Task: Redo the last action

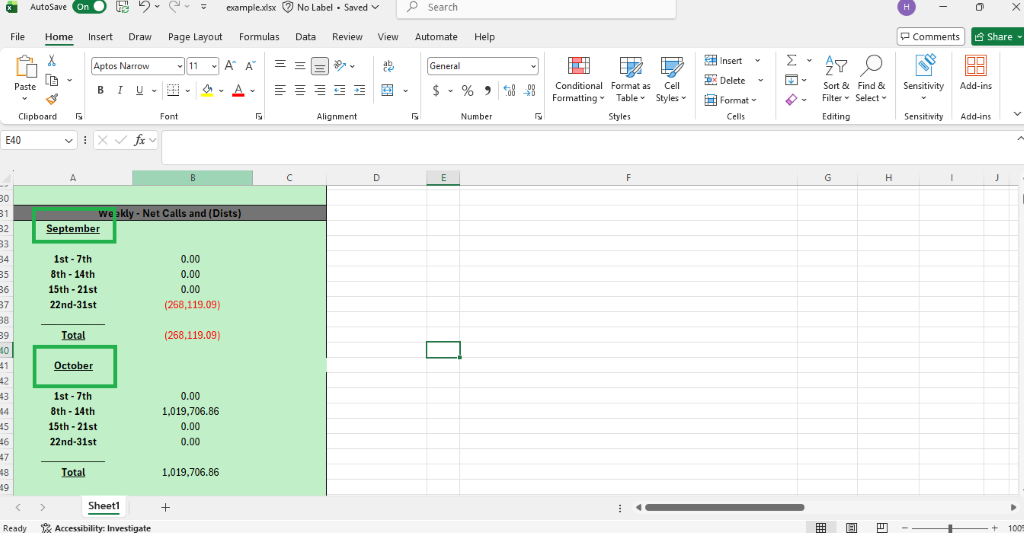Action: [x=174, y=7]
